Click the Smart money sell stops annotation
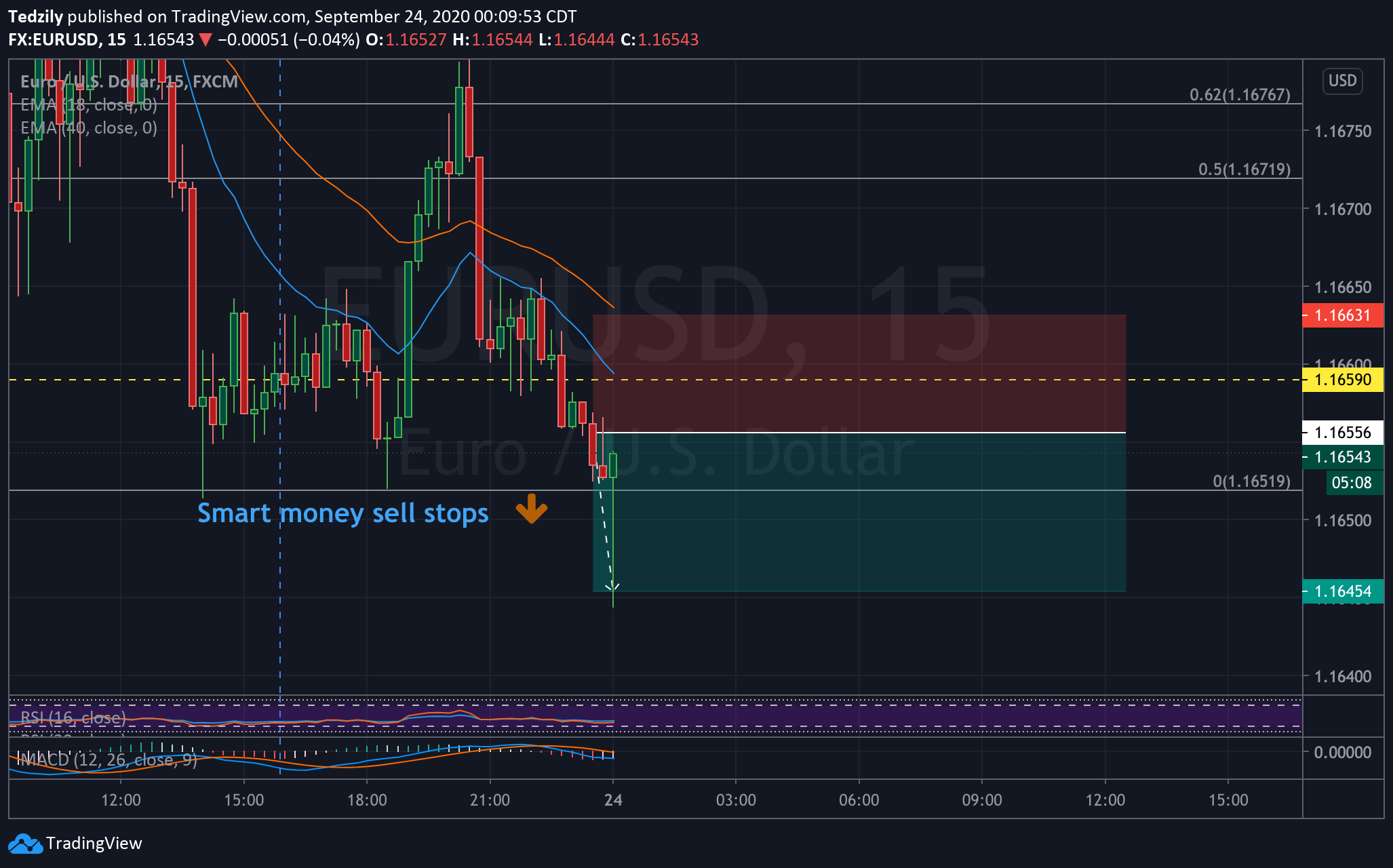 [x=342, y=513]
